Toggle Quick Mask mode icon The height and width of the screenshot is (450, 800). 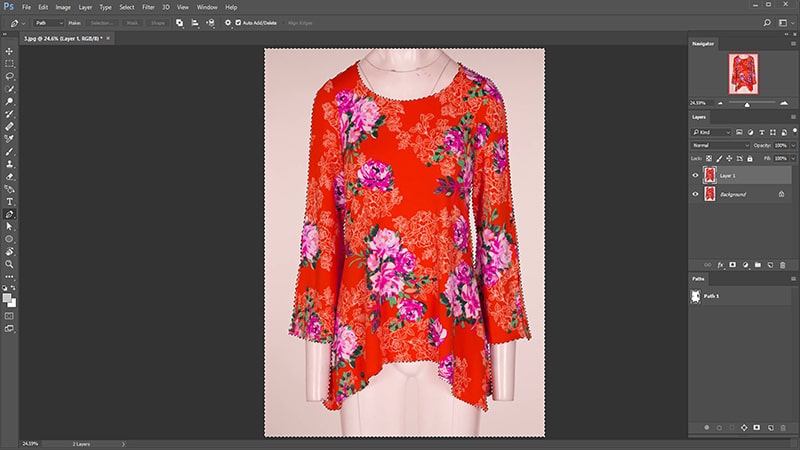point(9,316)
